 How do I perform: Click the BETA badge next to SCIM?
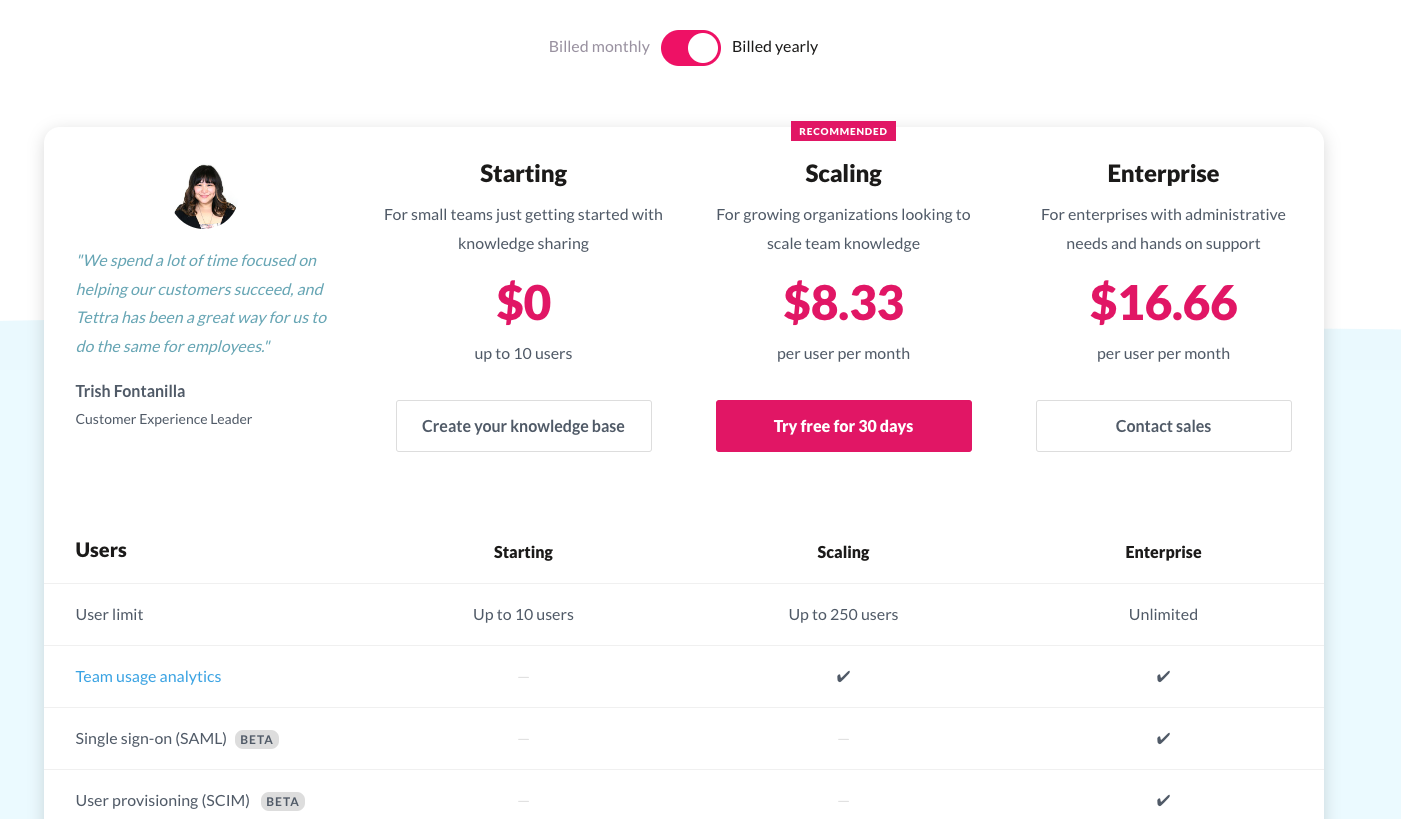pos(283,802)
